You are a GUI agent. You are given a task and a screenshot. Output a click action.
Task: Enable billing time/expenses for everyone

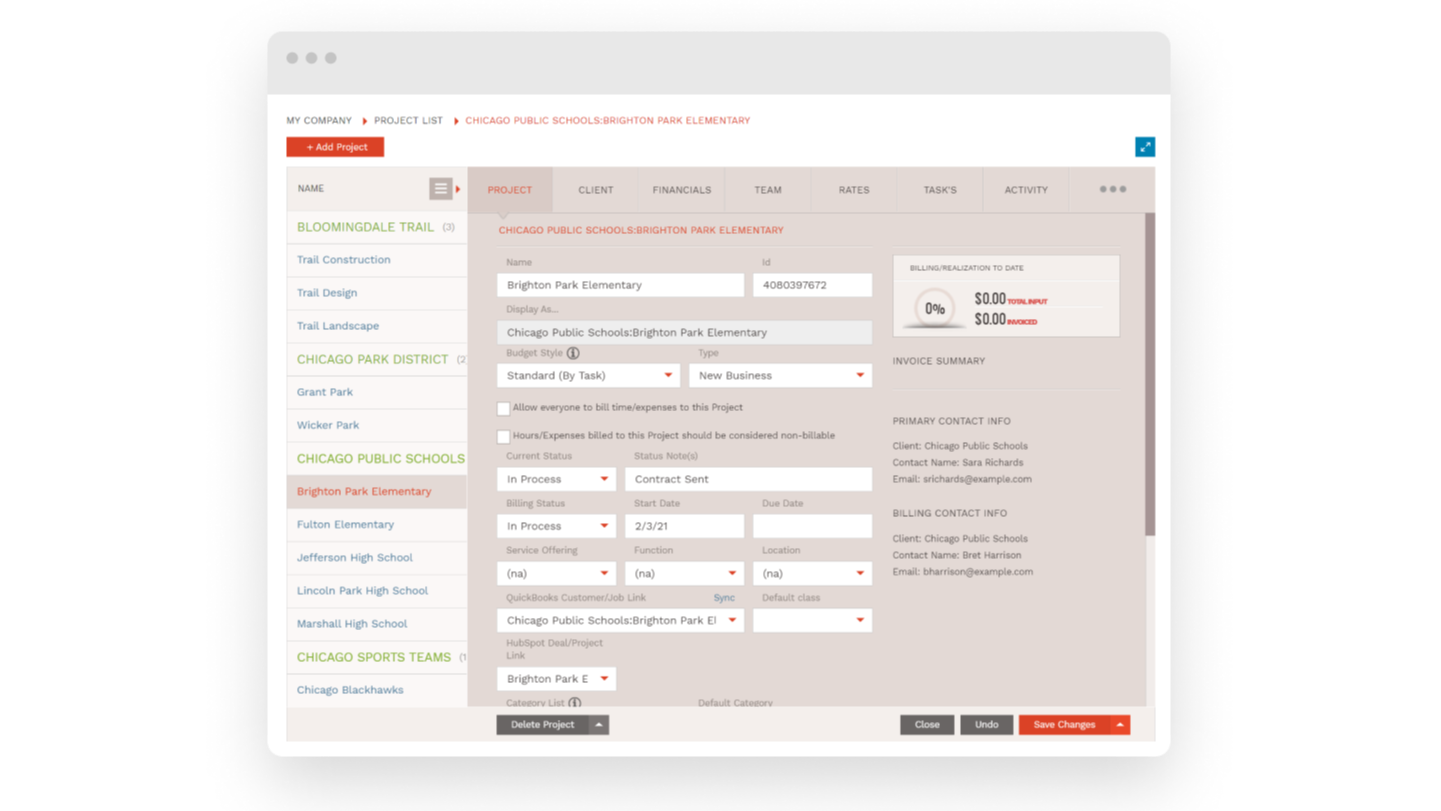pyautogui.click(x=504, y=408)
